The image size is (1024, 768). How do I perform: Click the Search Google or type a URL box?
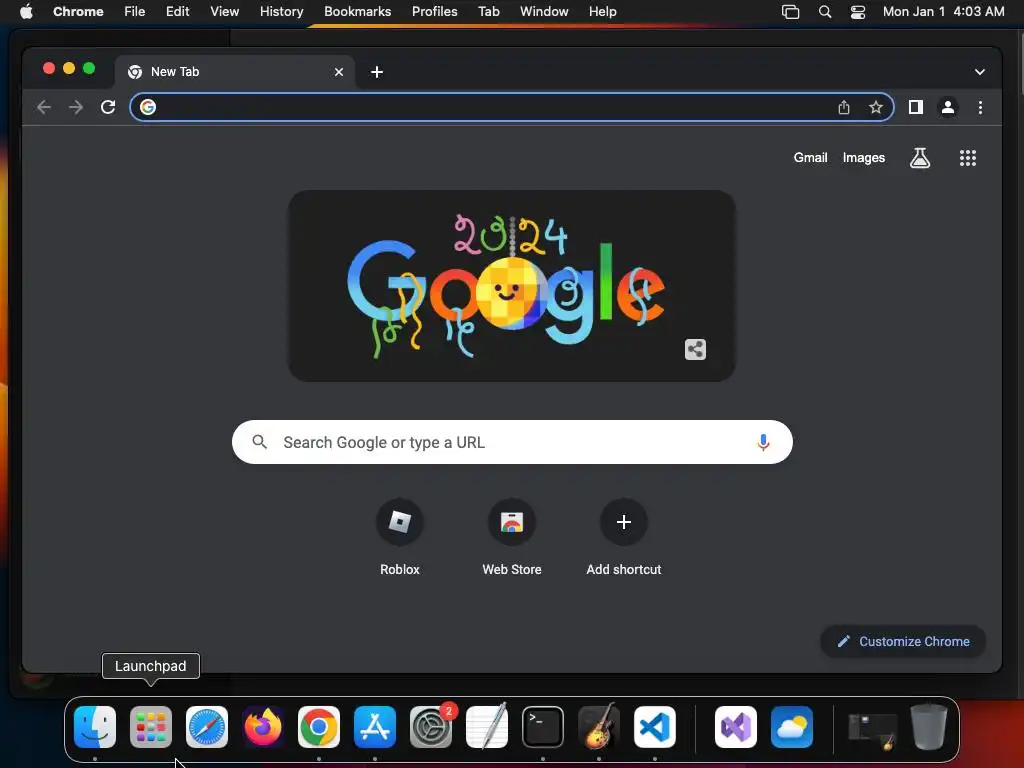(512, 442)
